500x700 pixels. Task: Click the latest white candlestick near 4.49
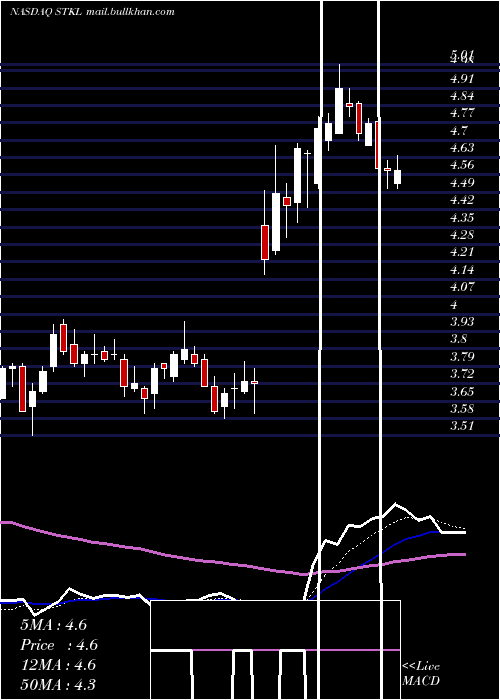(397, 177)
